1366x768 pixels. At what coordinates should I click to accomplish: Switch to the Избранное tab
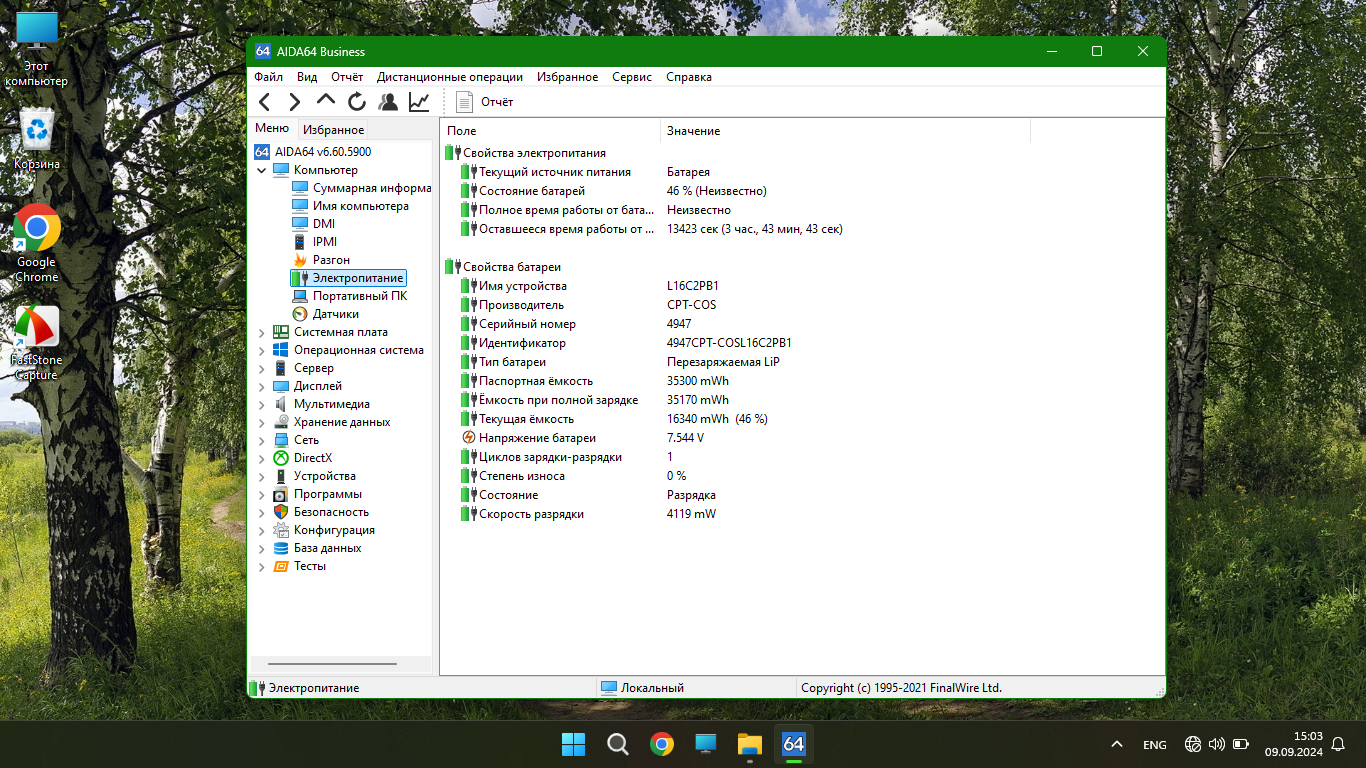point(334,130)
